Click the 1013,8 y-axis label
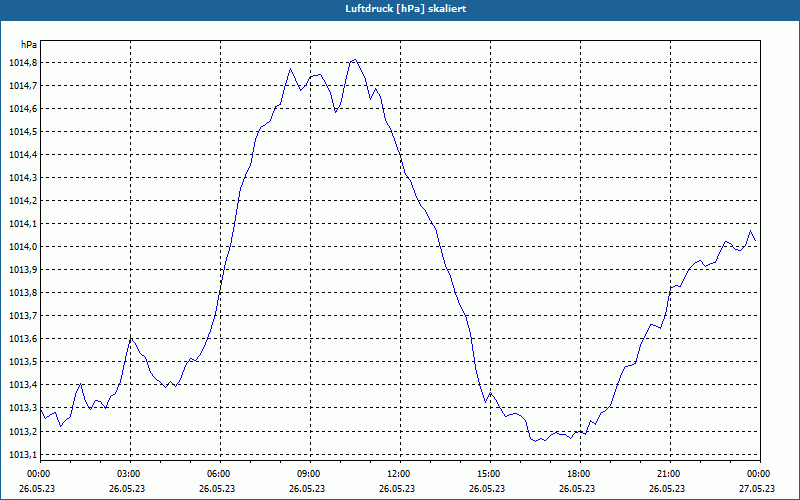800x500 pixels. 23,292
